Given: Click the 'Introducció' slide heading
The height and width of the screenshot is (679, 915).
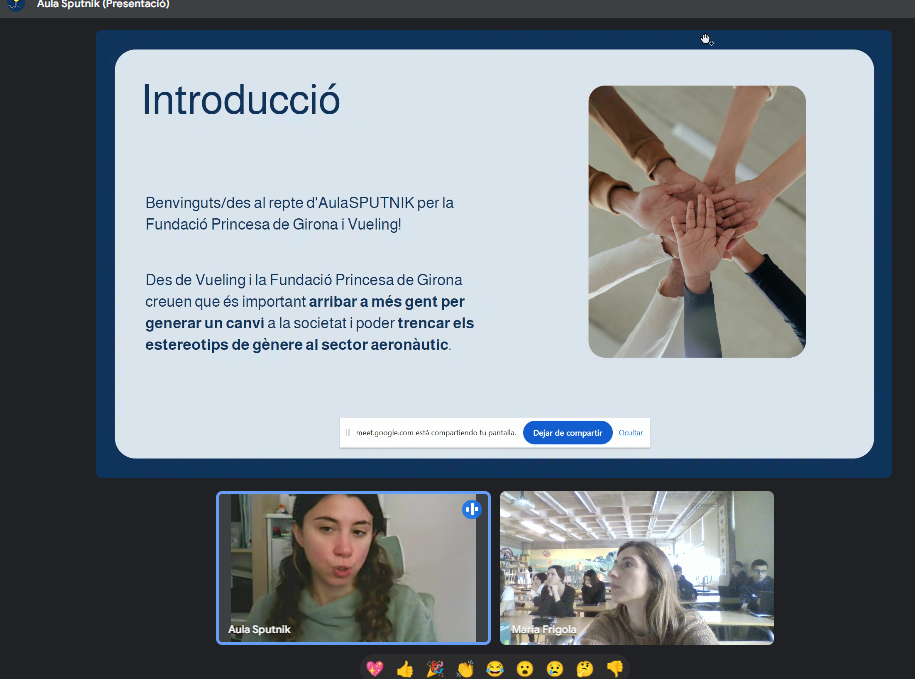Looking at the screenshot, I should (241, 101).
